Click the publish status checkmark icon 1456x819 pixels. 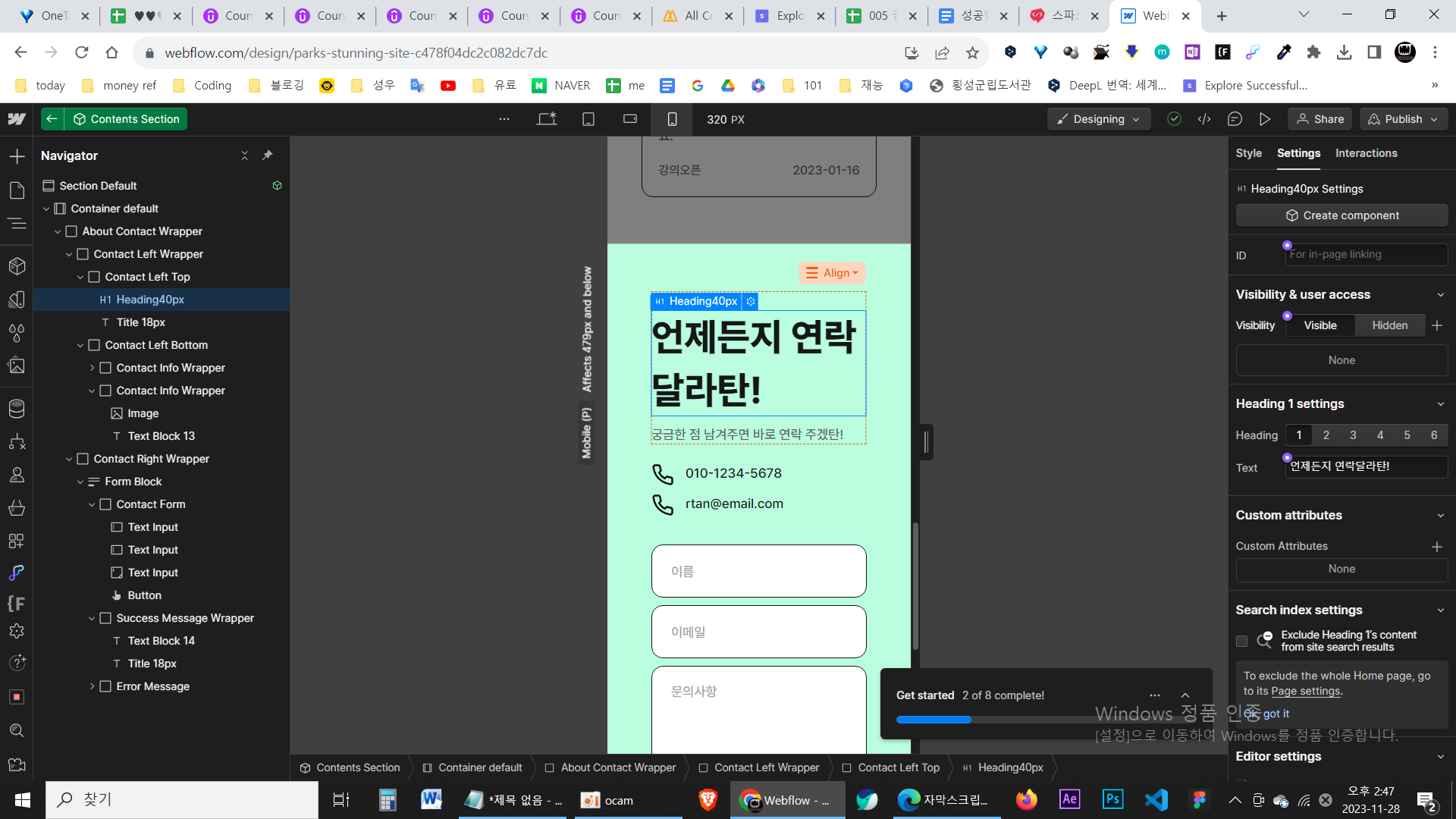point(1174,119)
